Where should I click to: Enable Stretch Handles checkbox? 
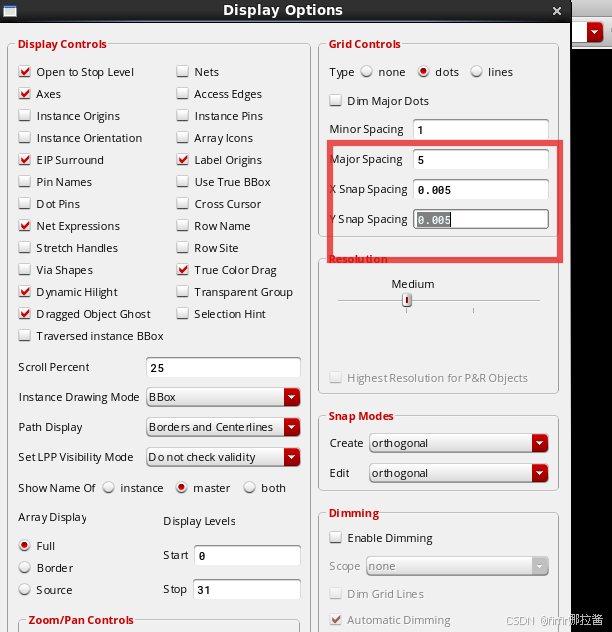coord(25,248)
